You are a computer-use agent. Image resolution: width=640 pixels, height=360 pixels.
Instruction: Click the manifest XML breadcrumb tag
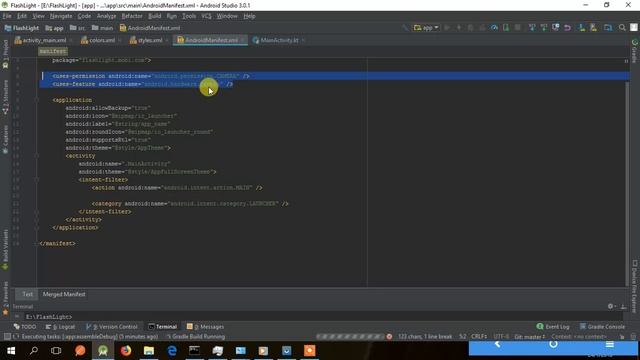click(x=53, y=51)
